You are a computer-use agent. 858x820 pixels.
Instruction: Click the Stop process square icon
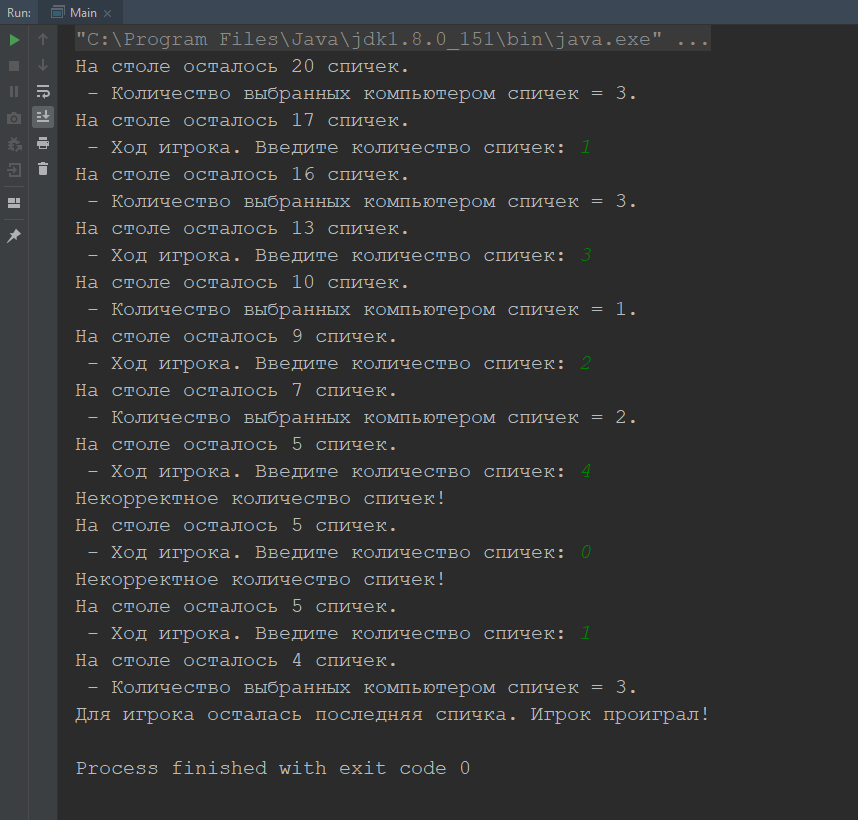point(14,66)
